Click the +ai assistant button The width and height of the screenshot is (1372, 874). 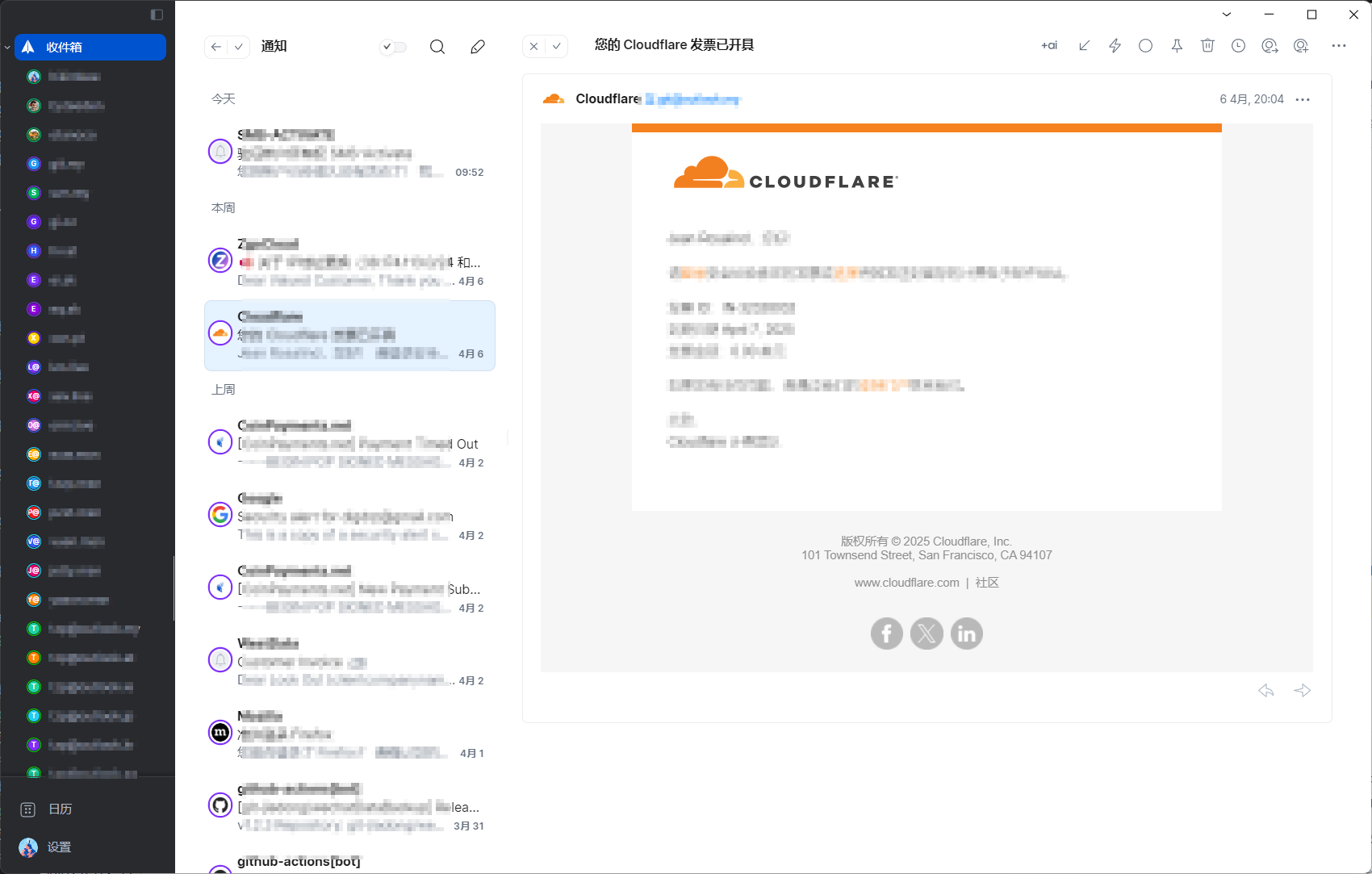coord(1049,46)
